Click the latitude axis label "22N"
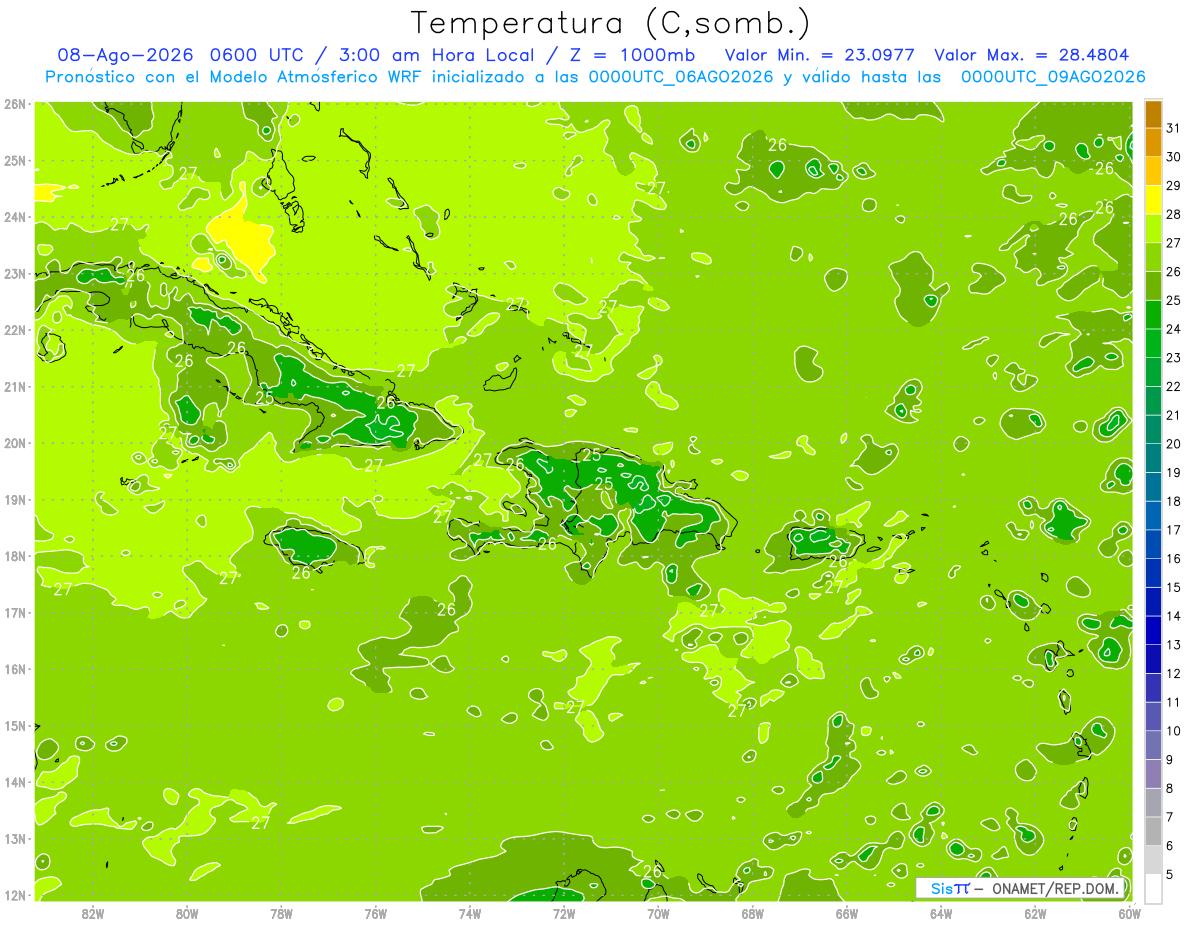Image resolution: width=1200 pixels, height=927 pixels. (15, 330)
